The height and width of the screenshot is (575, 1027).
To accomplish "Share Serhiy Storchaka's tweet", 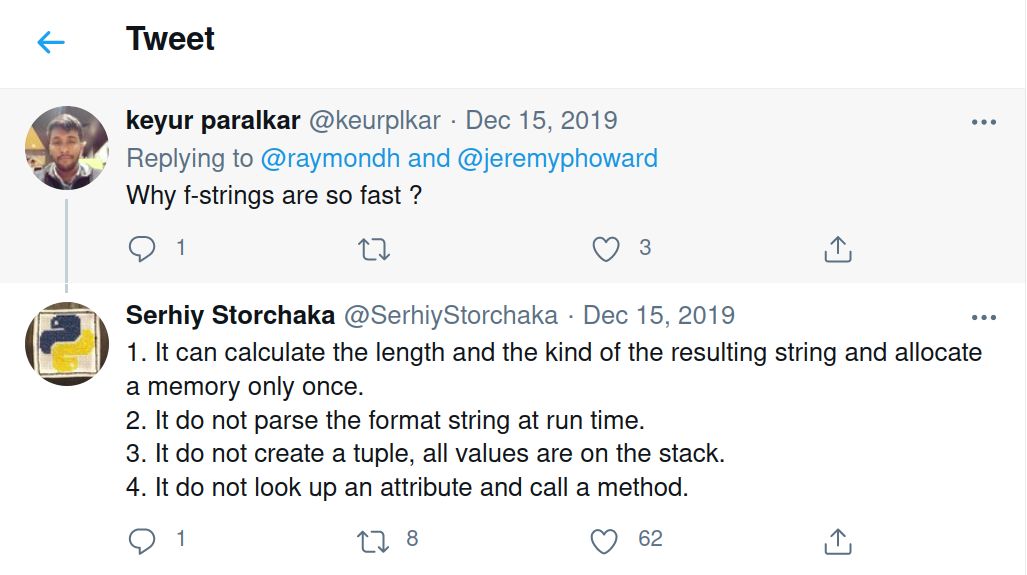I will pyautogui.click(x=837, y=541).
